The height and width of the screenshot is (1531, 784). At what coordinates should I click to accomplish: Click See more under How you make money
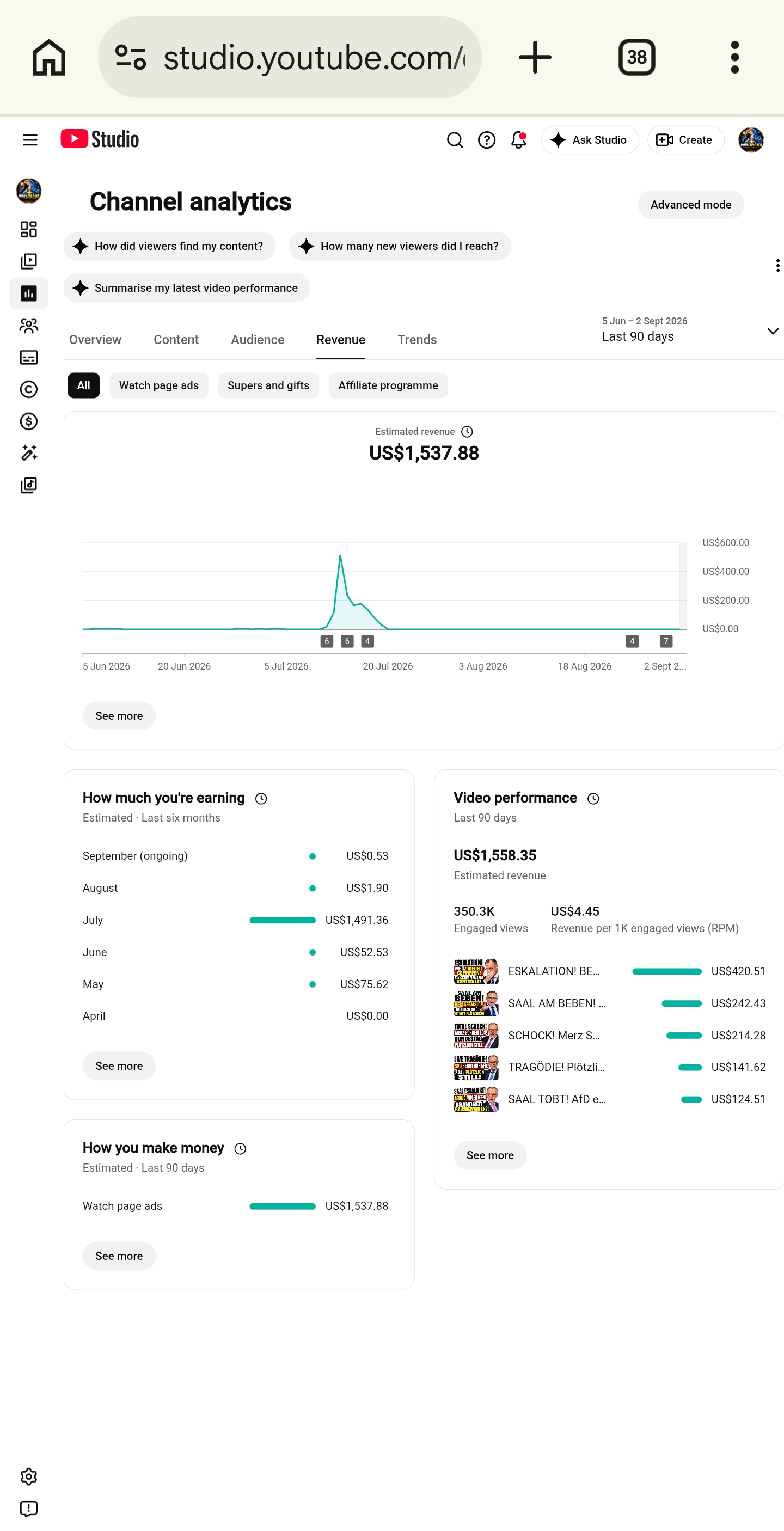pyautogui.click(x=119, y=1256)
